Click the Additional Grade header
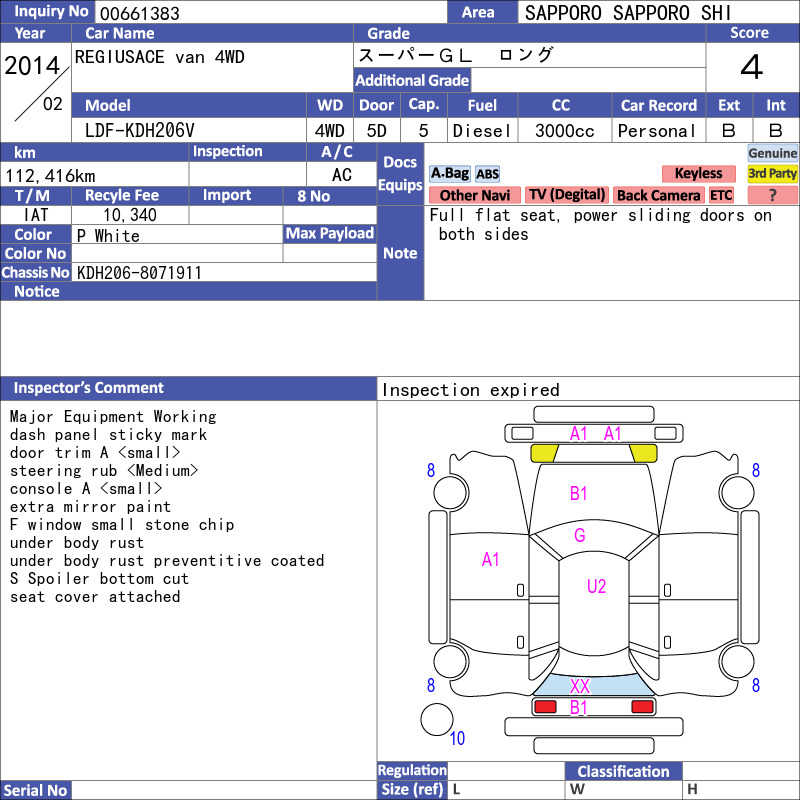The width and height of the screenshot is (800, 800). 412,80
